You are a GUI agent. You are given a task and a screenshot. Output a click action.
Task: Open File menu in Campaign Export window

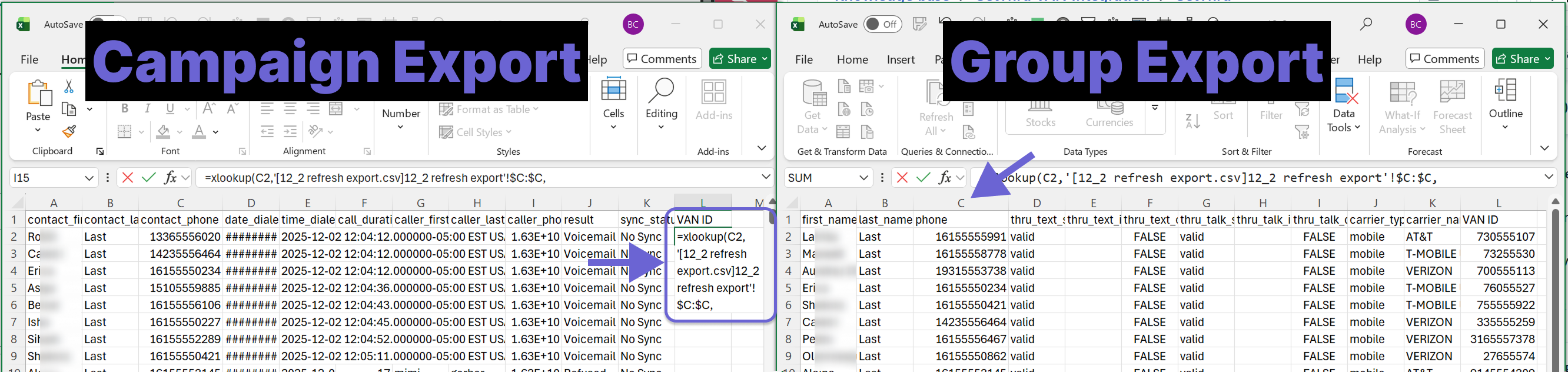pyautogui.click(x=29, y=59)
